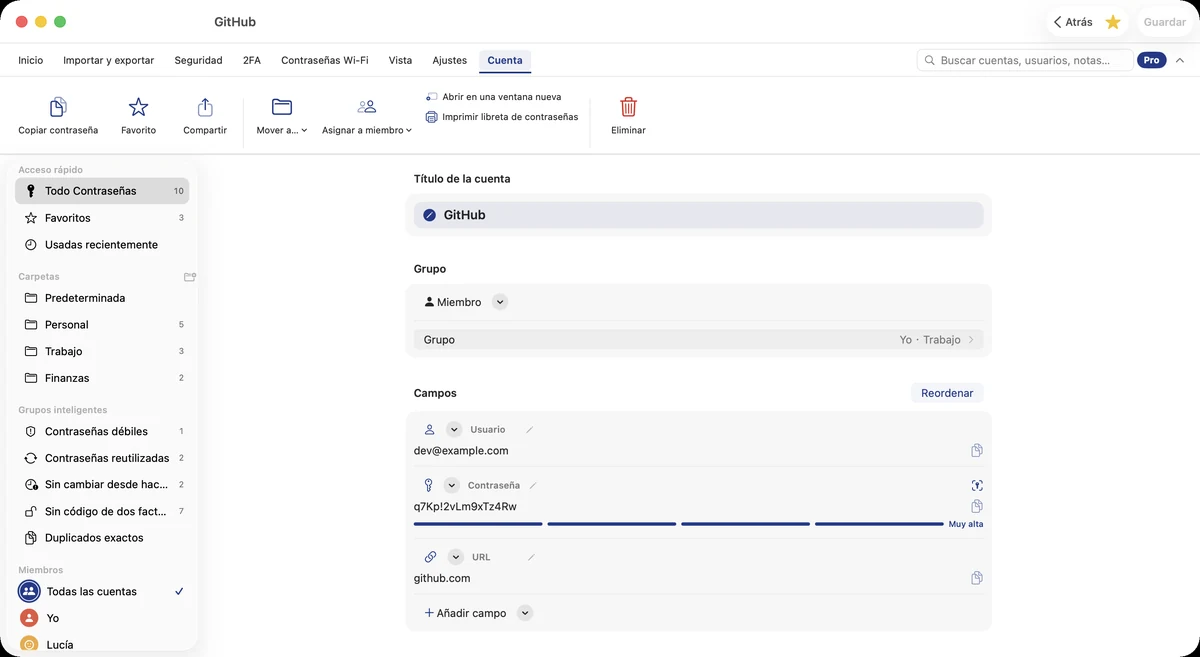
Task: Open the 2FA tab
Action: tap(252, 60)
